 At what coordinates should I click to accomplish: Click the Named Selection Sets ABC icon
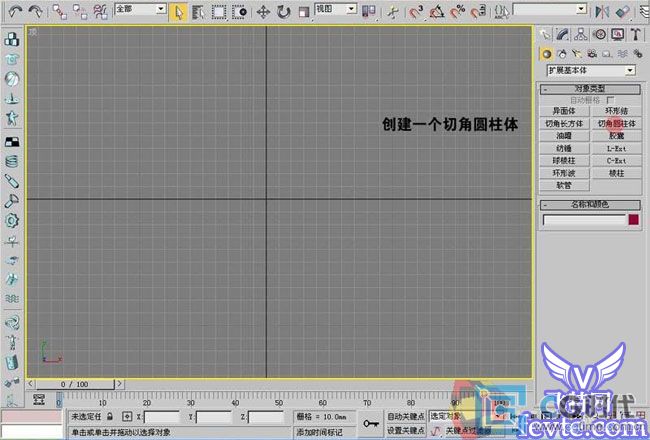[502, 12]
